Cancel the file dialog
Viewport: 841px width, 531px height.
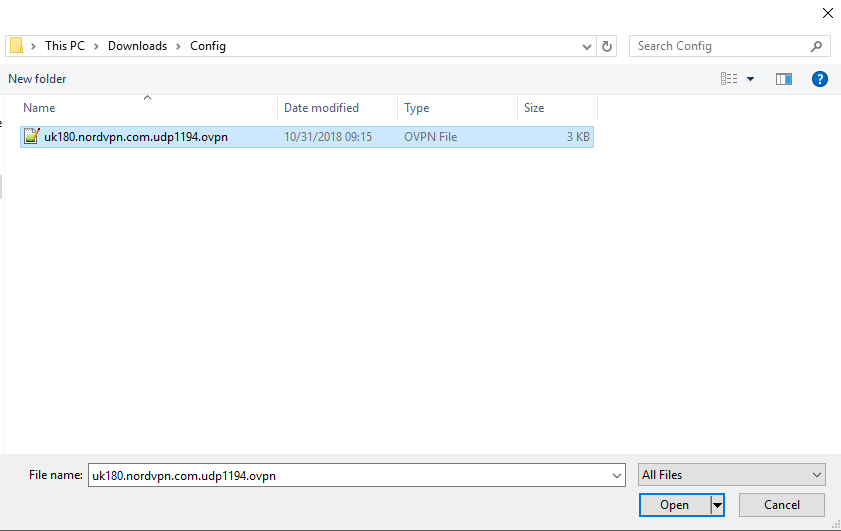coord(781,505)
